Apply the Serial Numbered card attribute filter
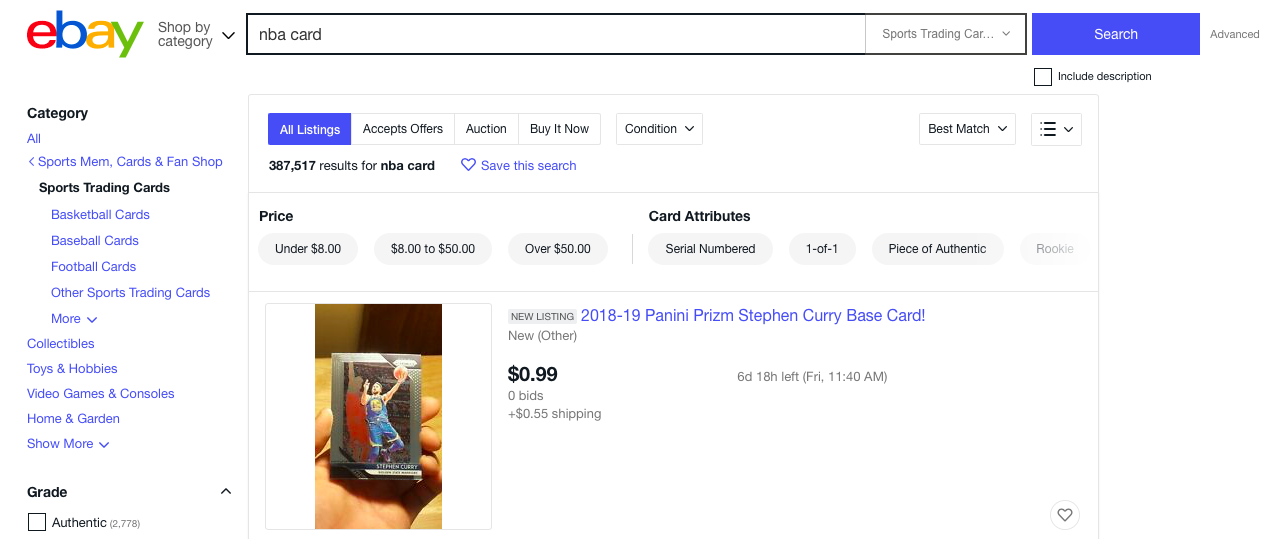The width and height of the screenshot is (1284, 539). (710, 249)
